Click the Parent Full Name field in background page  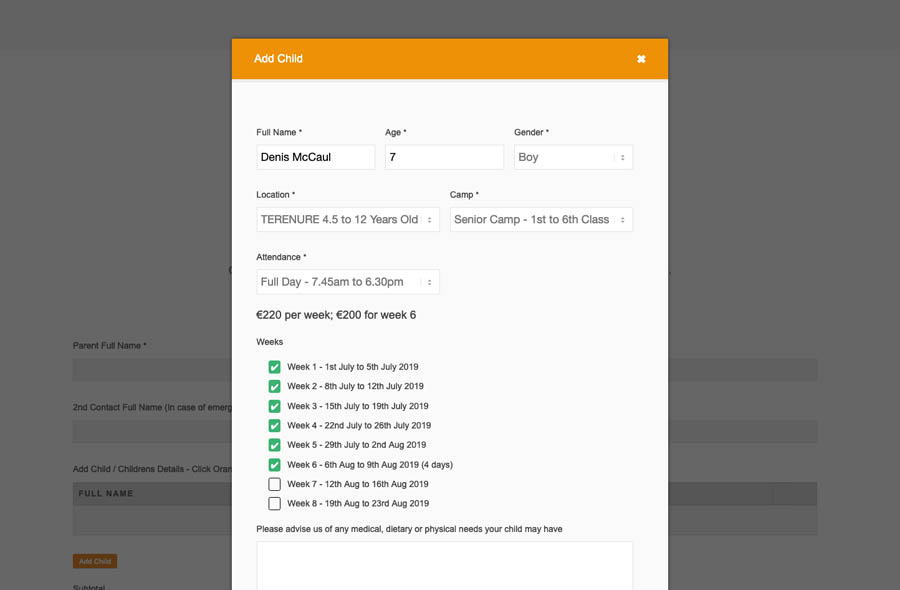[x=152, y=370]
